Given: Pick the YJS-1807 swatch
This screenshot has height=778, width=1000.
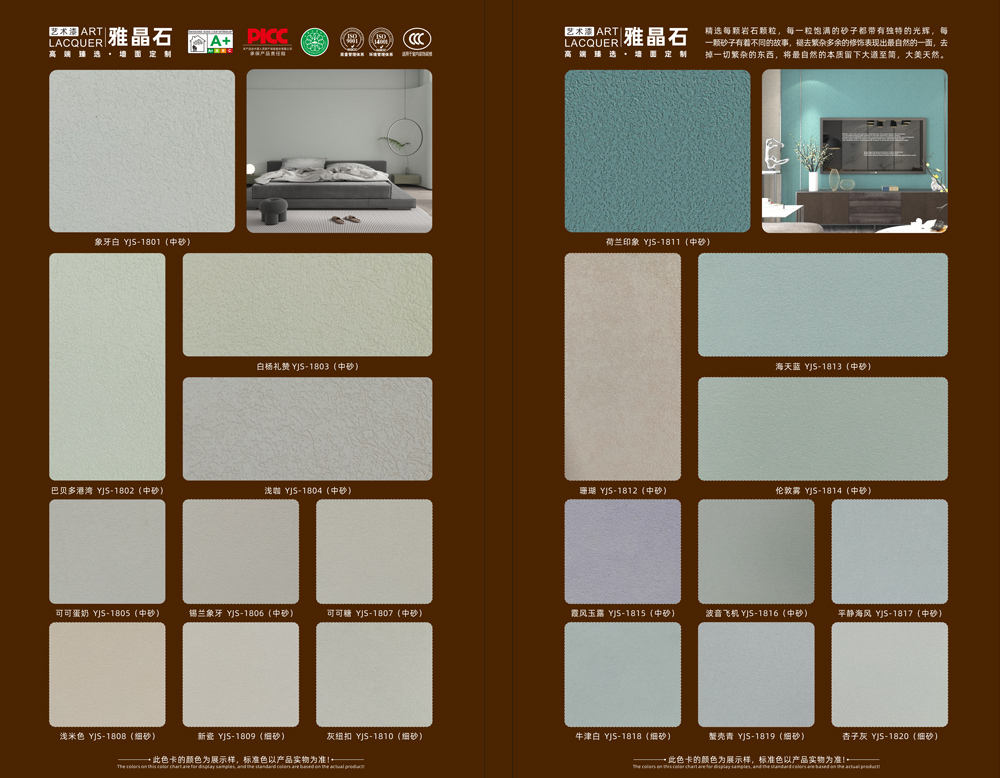Looking at the screenshot, I should (x=374, y=552).
